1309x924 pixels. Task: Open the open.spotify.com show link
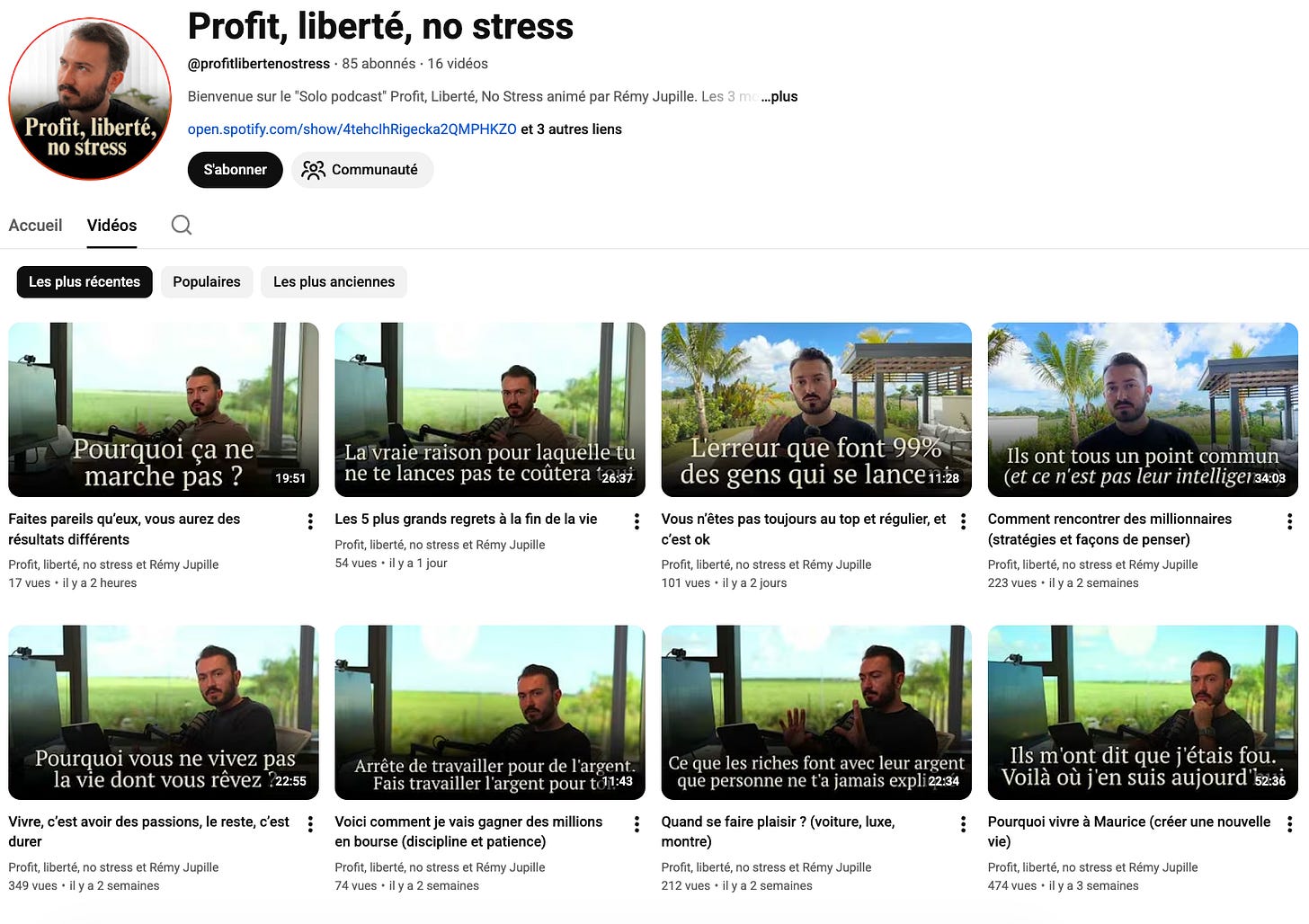pyautogui.click(x=352, y=129)
